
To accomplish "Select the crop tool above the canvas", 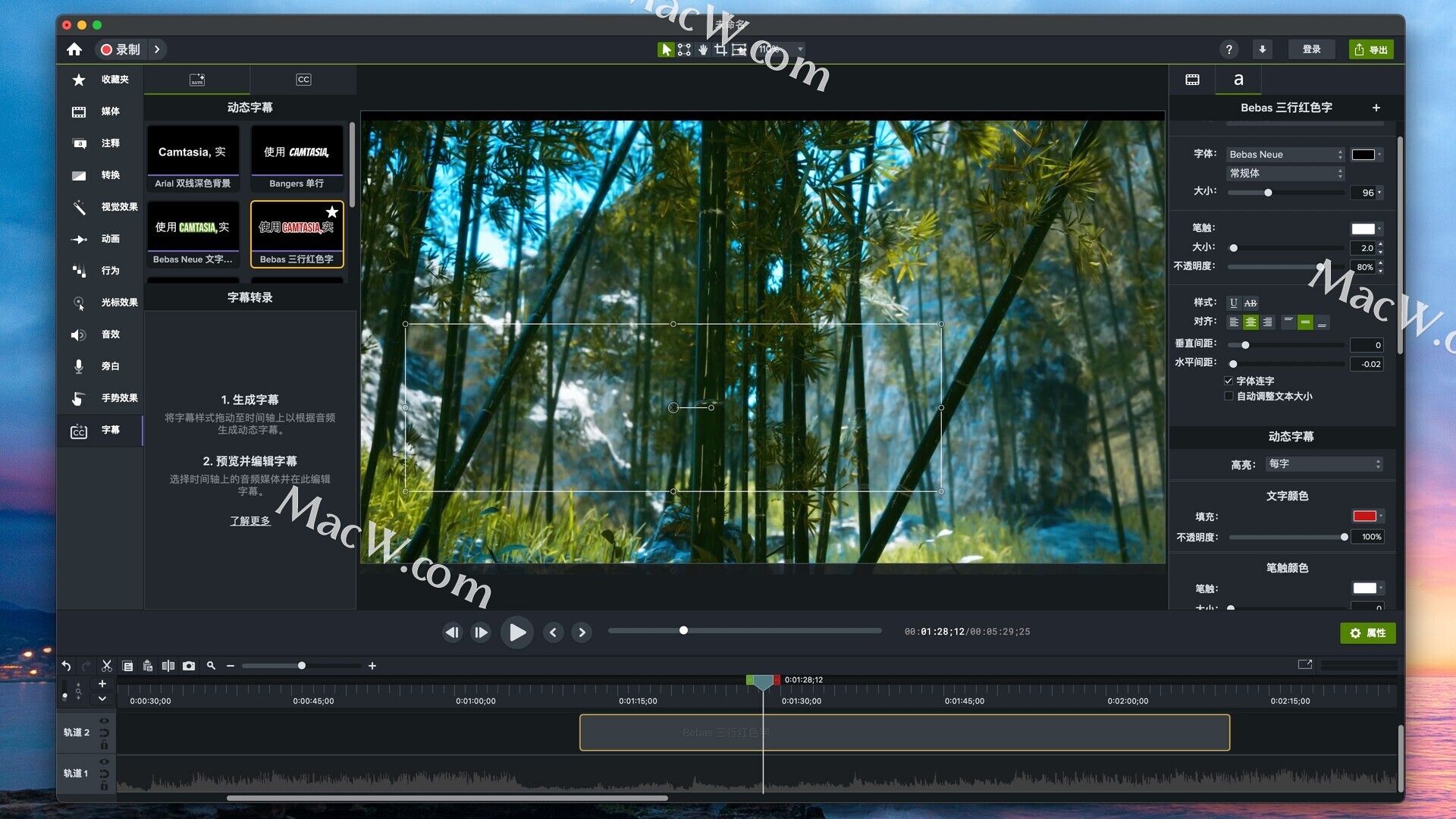I will pyautogui.click(x=720, y=49).
